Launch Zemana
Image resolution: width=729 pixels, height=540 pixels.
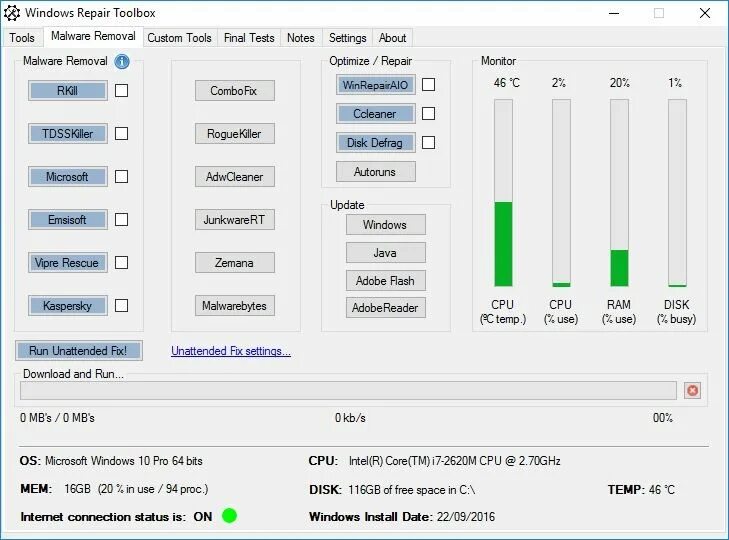(x=235, y=263)
